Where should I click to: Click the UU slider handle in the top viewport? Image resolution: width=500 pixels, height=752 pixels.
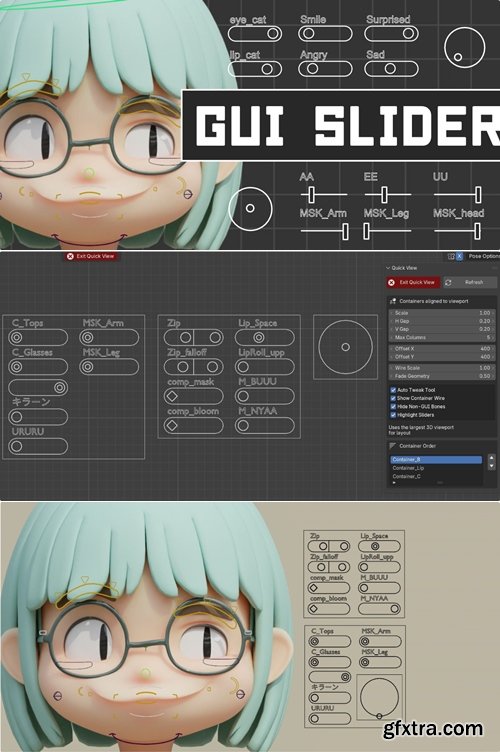tap(478, 195)
